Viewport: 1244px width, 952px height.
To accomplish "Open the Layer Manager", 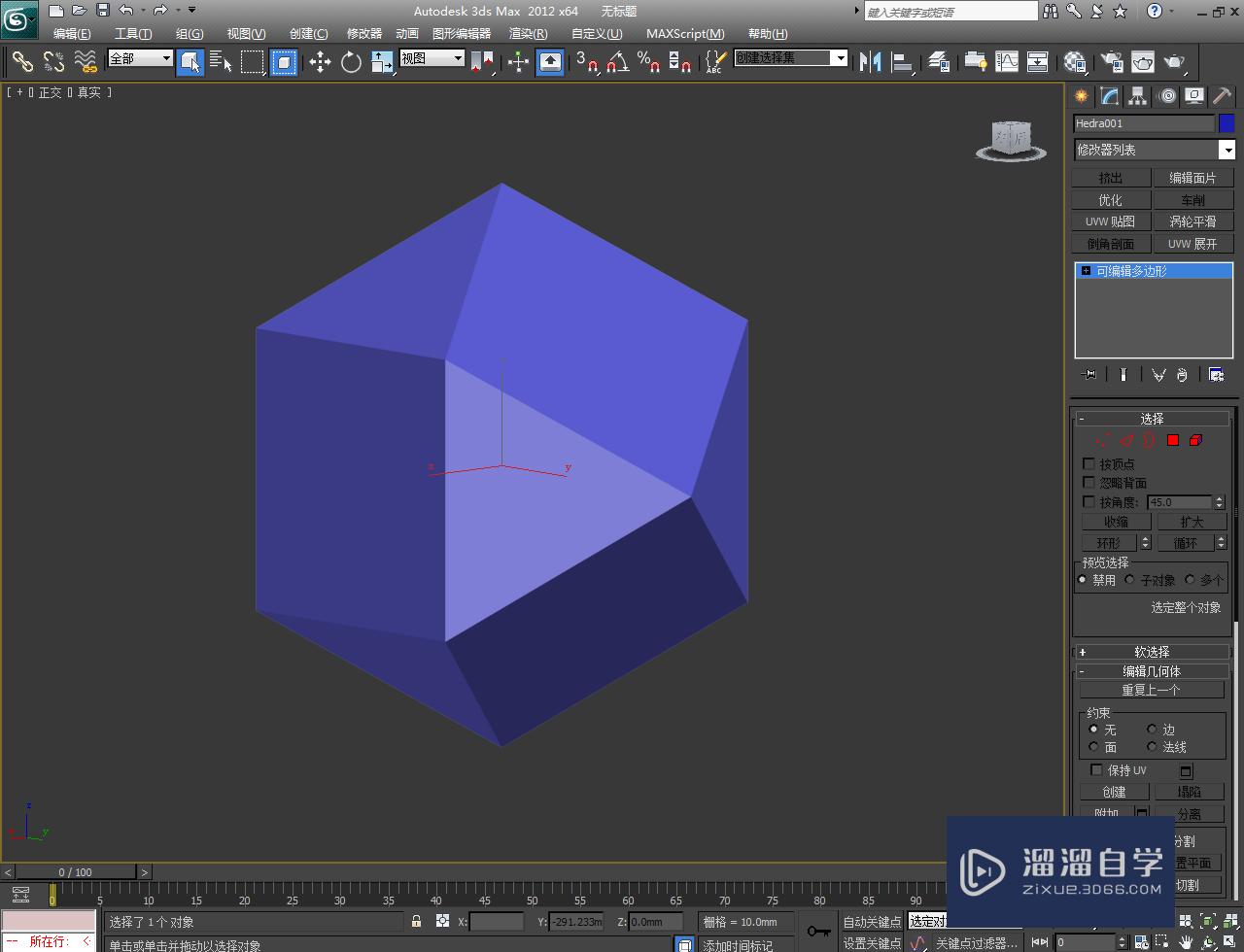I will coord(938,62).
